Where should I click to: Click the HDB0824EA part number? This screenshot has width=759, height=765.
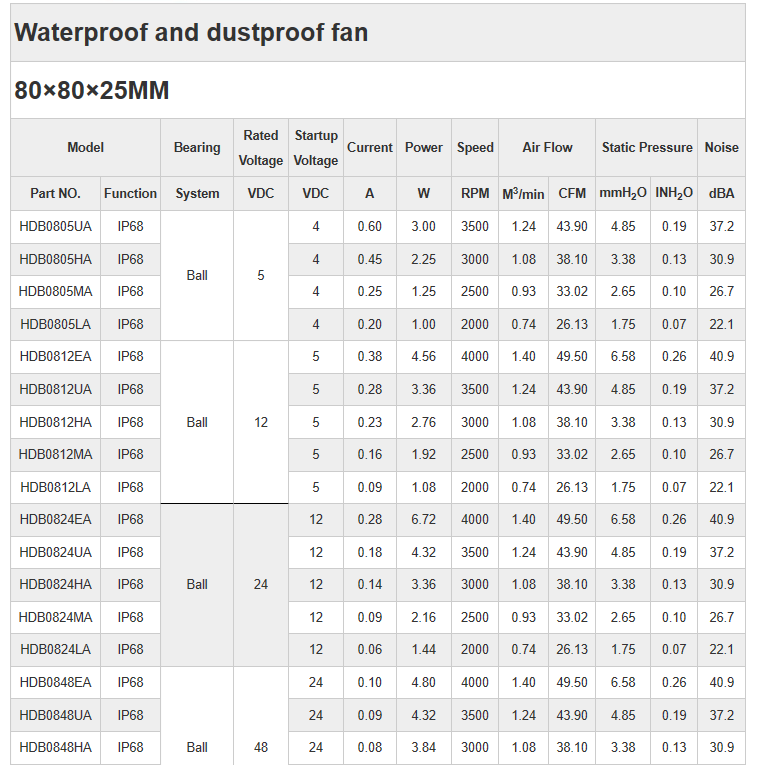click(55, 519)
